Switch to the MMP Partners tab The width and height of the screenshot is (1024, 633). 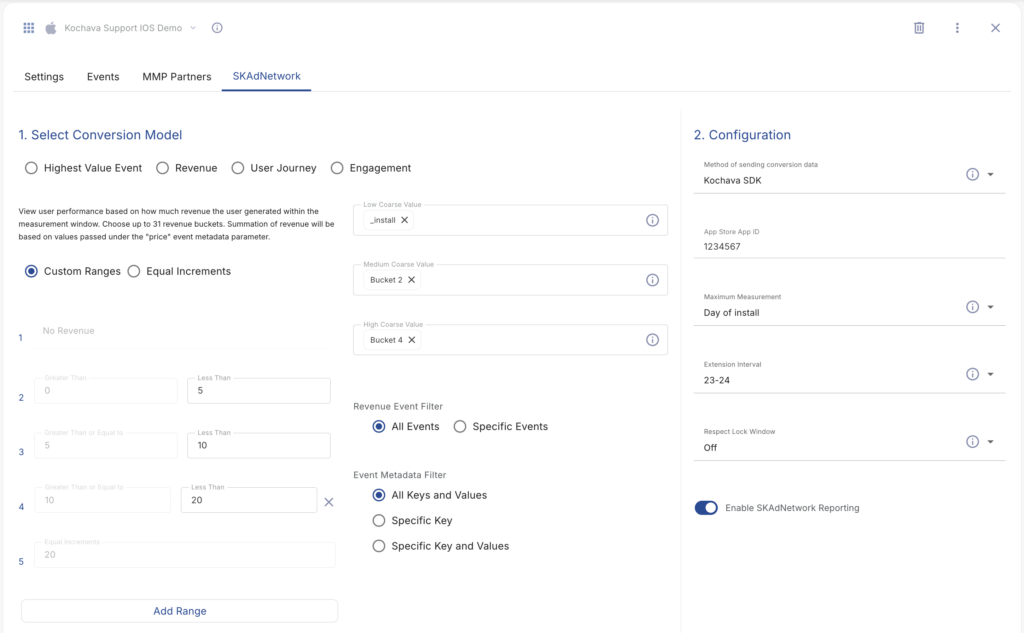[x=176, y=77]
